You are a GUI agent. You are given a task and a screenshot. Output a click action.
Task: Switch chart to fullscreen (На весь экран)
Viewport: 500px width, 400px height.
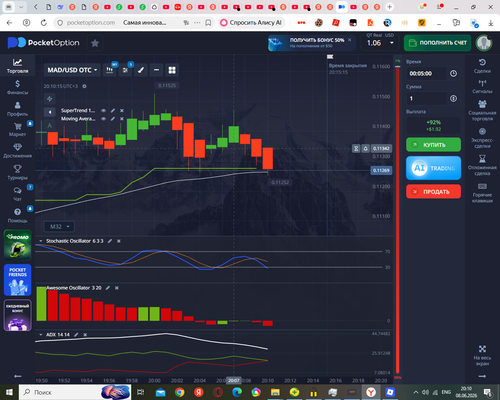coord(482,356)
